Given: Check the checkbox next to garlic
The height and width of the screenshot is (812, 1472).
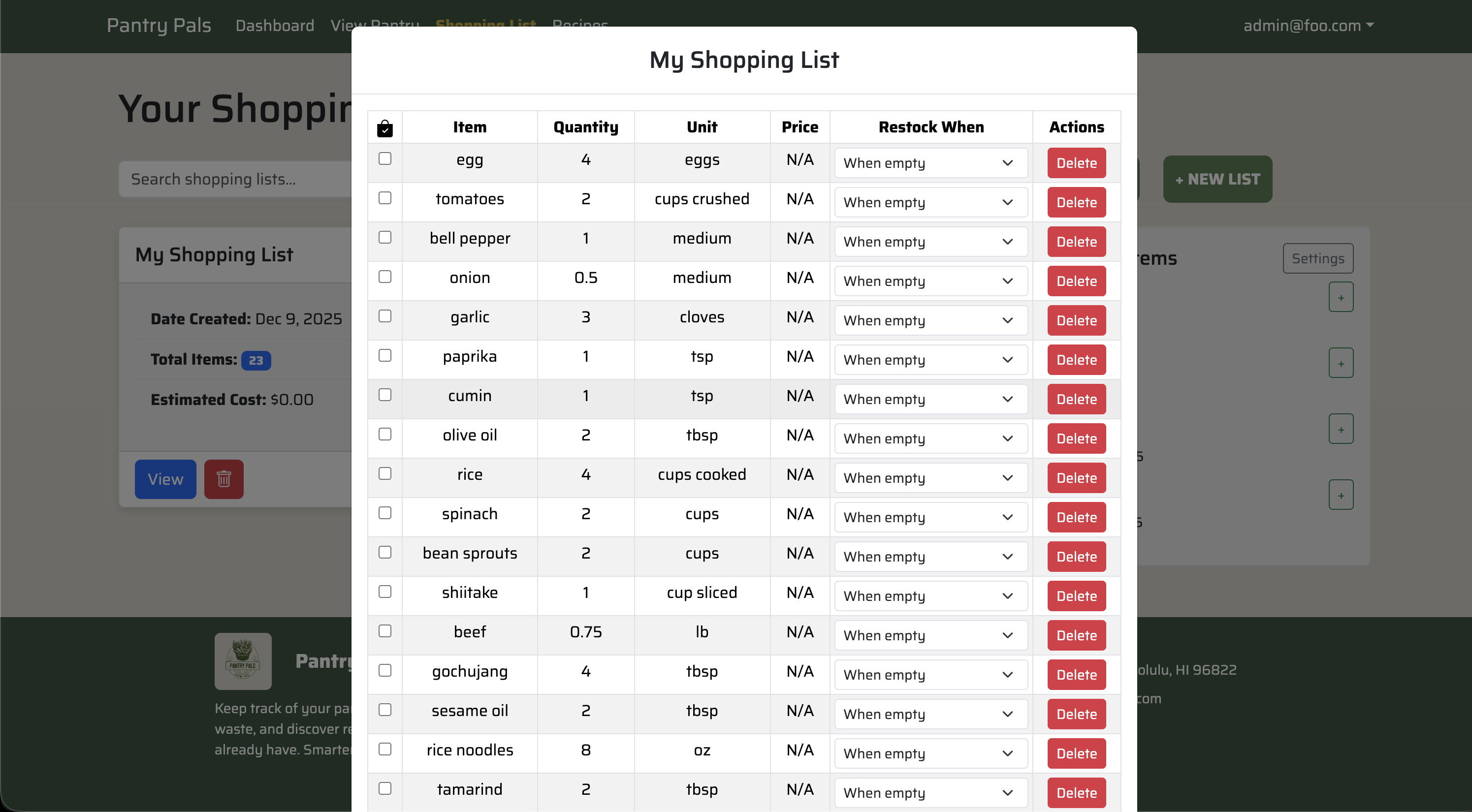Looking at the screenshot, I should (x=384, y=316).
